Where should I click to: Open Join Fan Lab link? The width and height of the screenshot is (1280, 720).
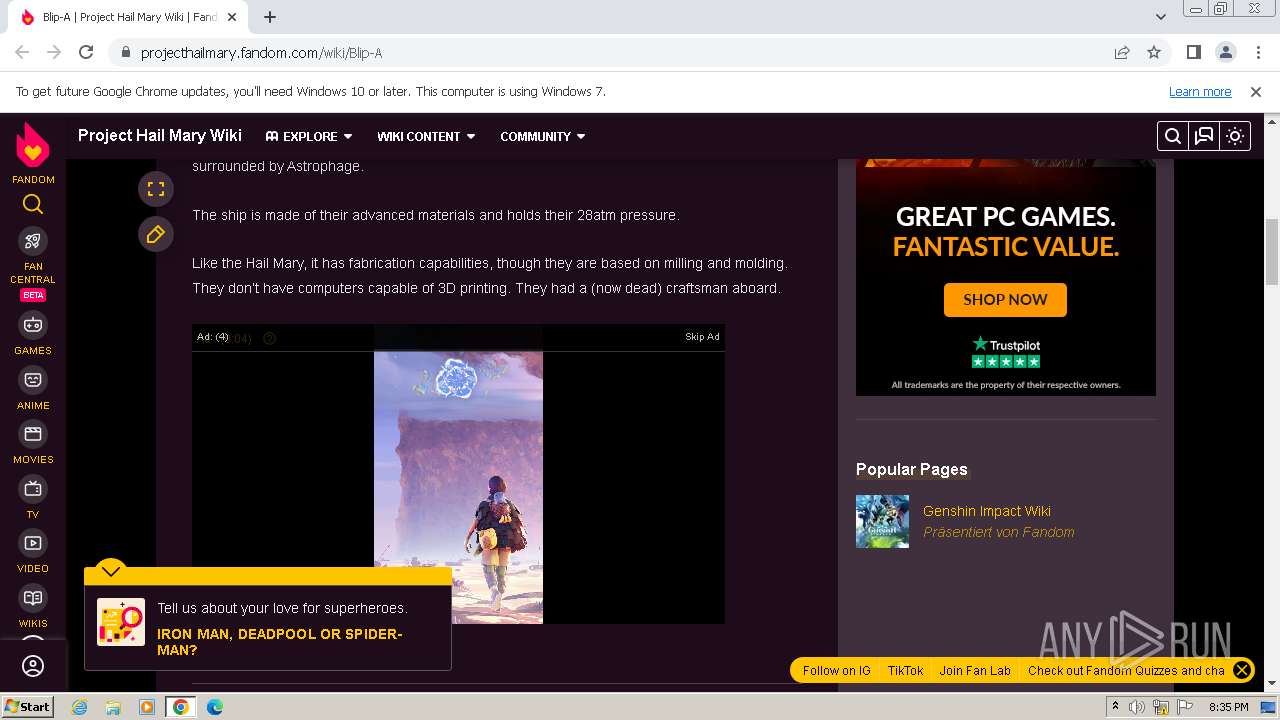click(x=975, y=671)
